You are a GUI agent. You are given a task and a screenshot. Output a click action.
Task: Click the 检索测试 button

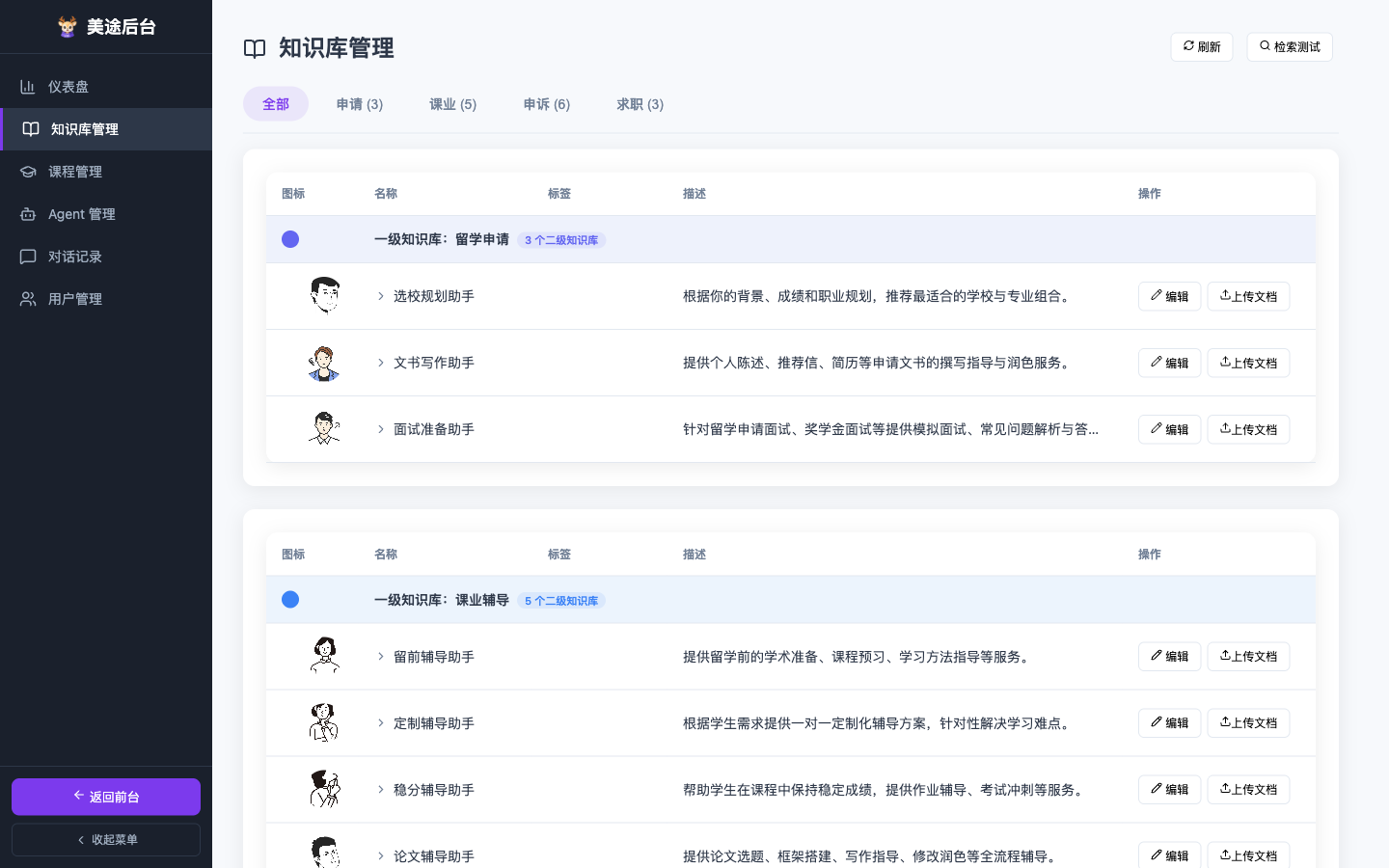point(1290,47)
